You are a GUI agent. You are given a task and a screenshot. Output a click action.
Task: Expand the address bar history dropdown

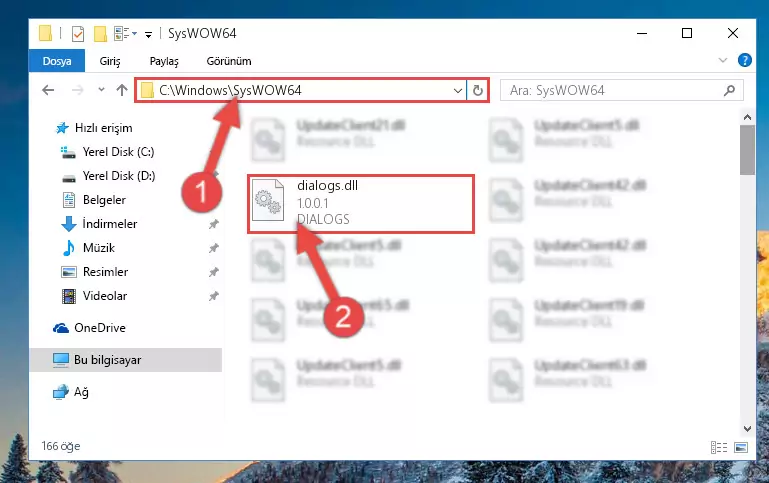[458, 90]
